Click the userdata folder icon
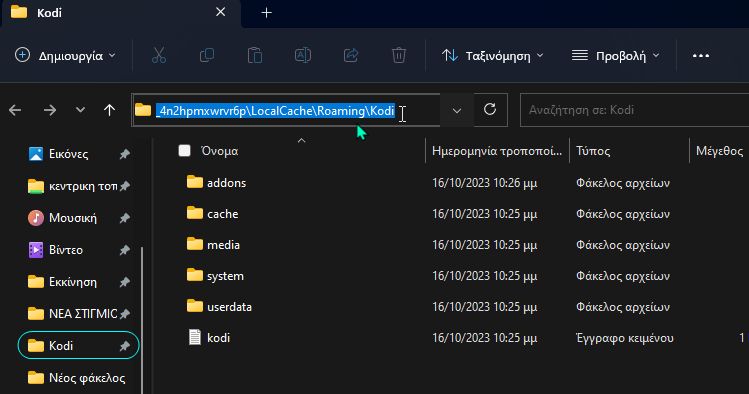749x394 pixels. coord(194,306)
